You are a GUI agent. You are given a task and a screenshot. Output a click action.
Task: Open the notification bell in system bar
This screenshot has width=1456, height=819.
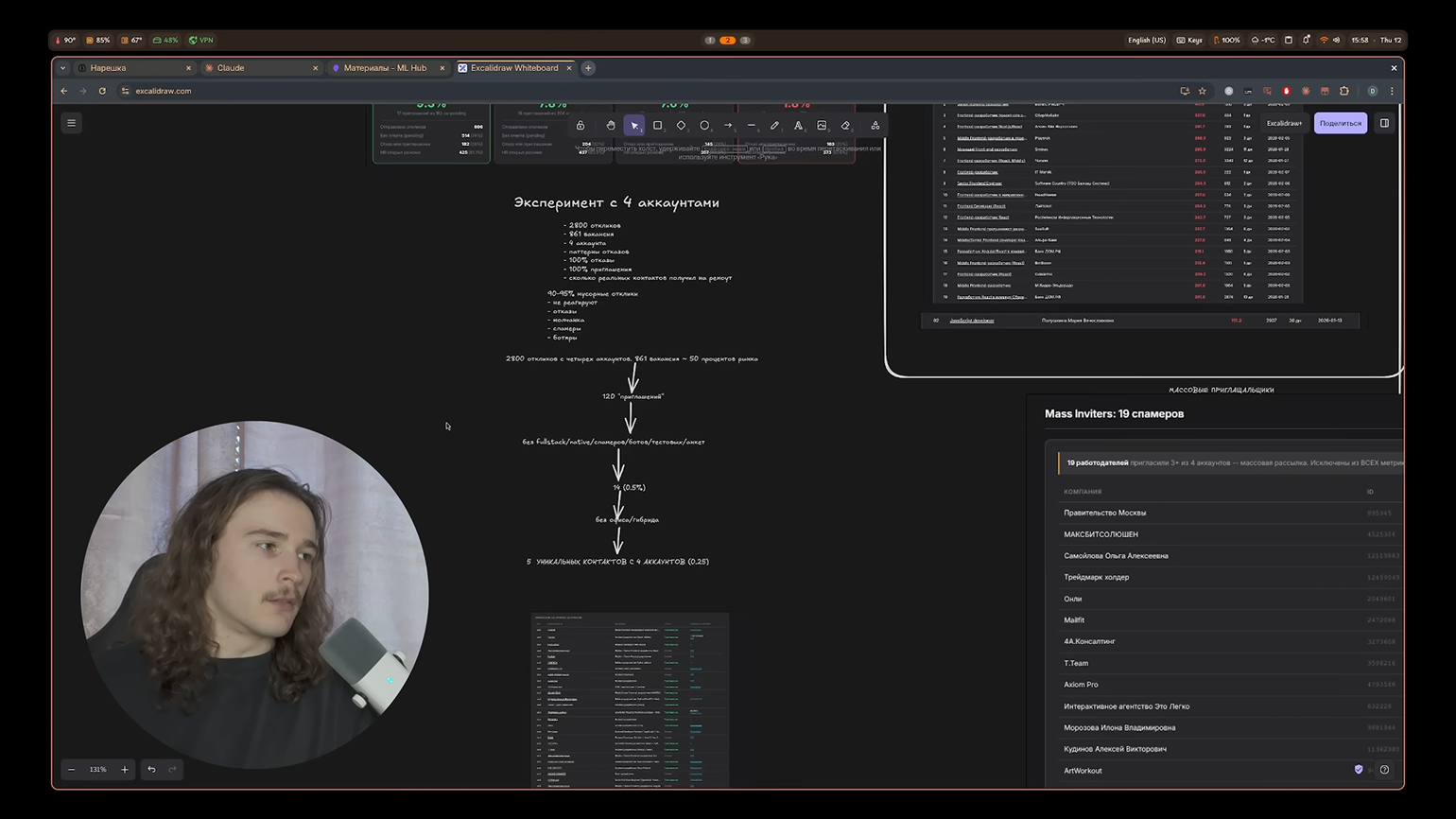coord(1306,41)
